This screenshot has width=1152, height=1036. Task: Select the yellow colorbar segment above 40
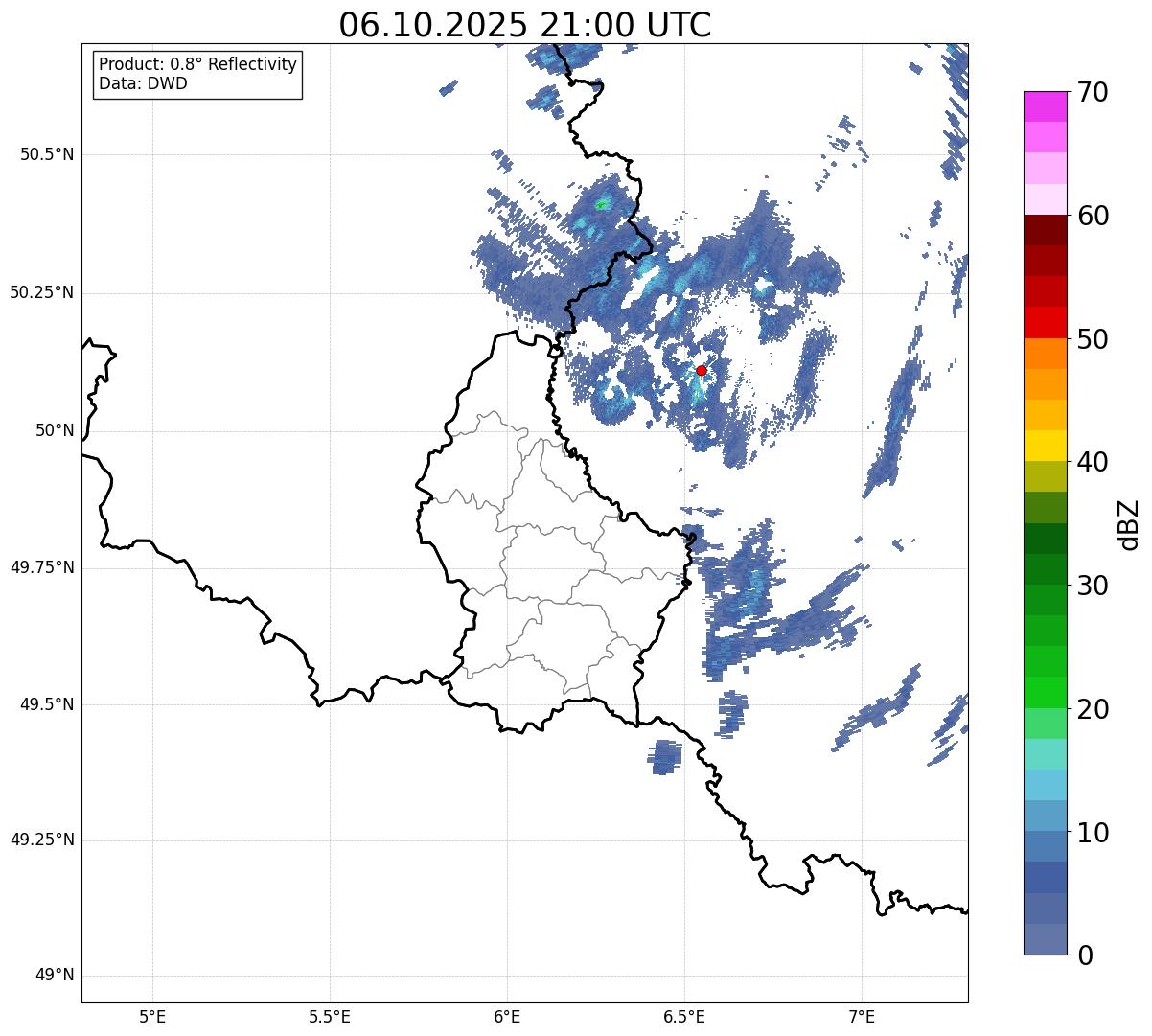point(1047,446)
